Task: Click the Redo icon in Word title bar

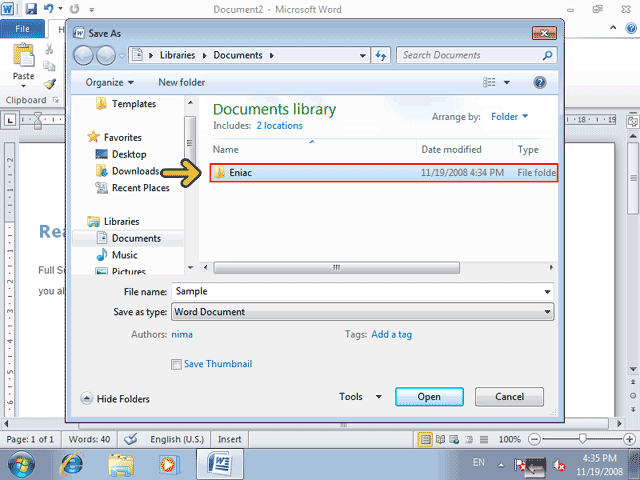Action: (74, 9)
